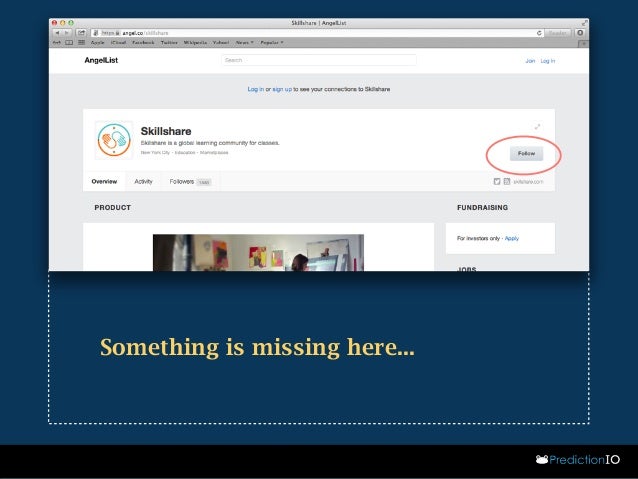This screenshot has height=479, width=638.
Task: Go forward with Safari's forward arrow
Action: [67, 33]
